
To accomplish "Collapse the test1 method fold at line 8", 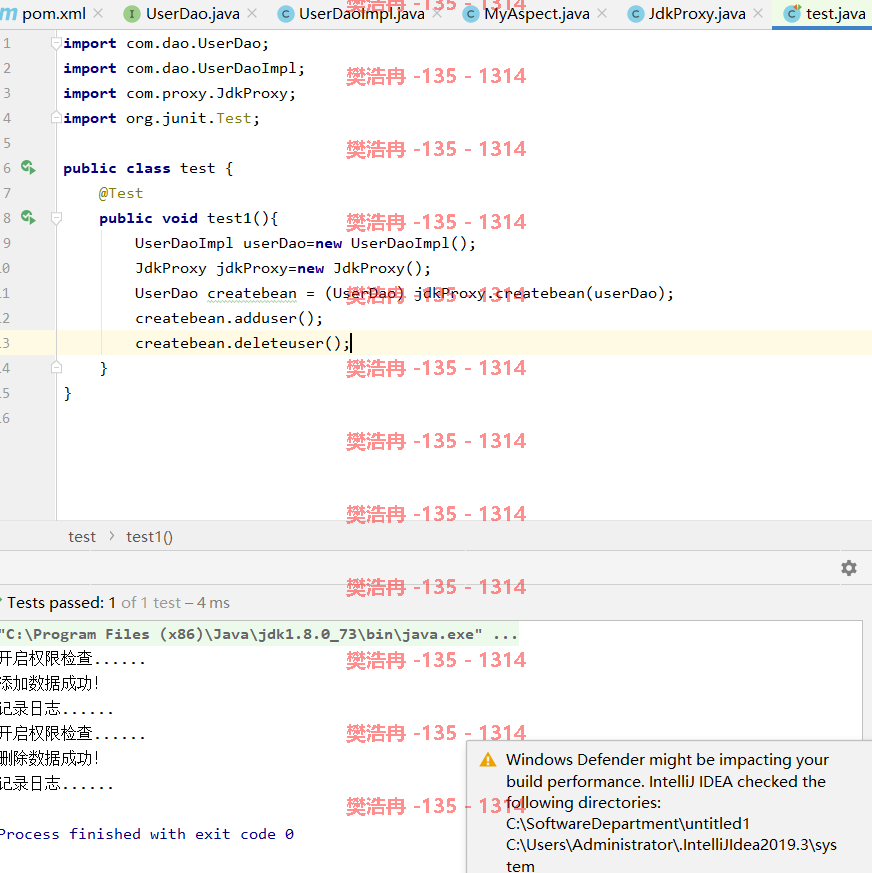I will (56, 218).
